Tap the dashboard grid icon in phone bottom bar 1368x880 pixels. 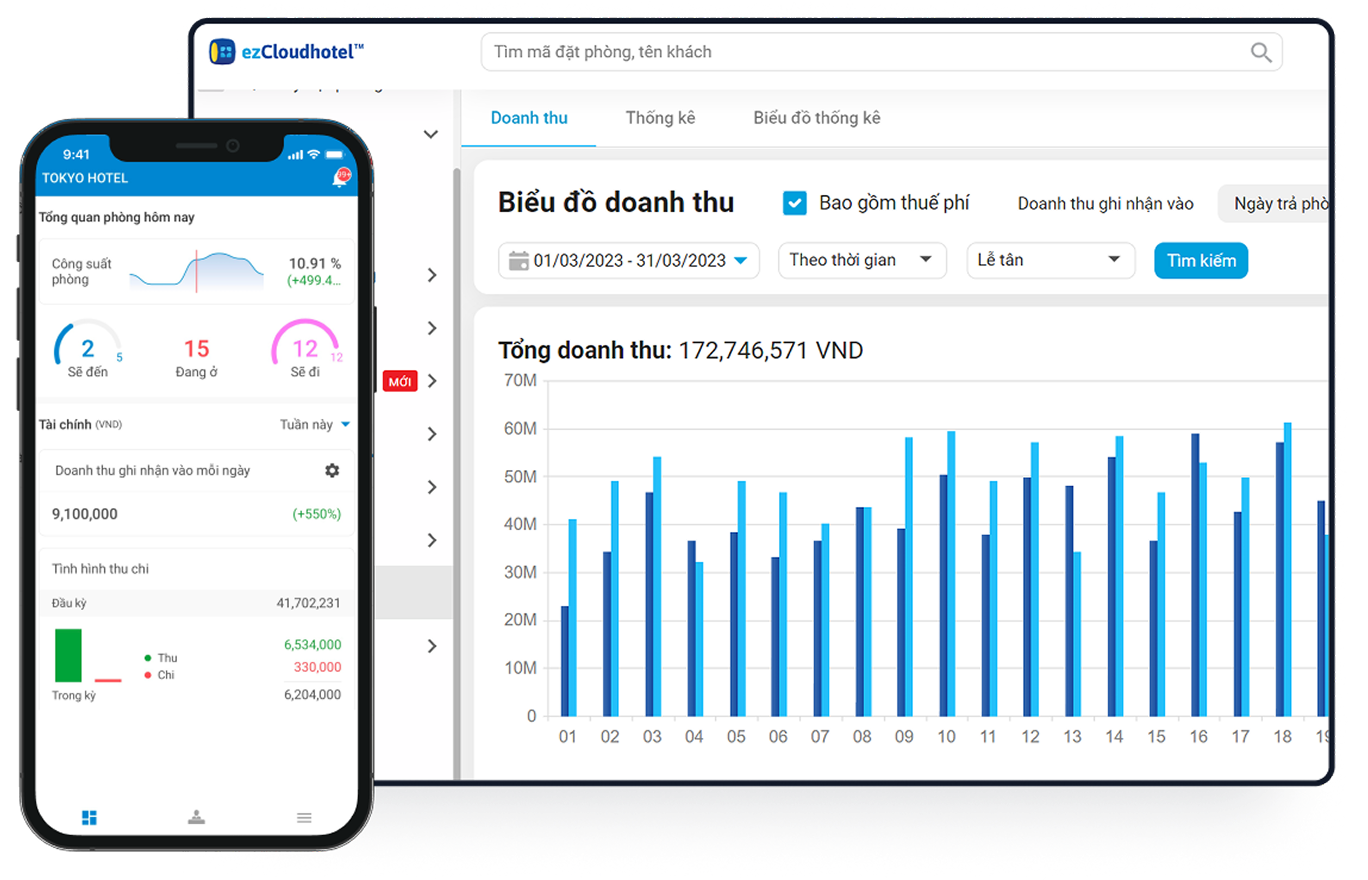pos(89,818)
